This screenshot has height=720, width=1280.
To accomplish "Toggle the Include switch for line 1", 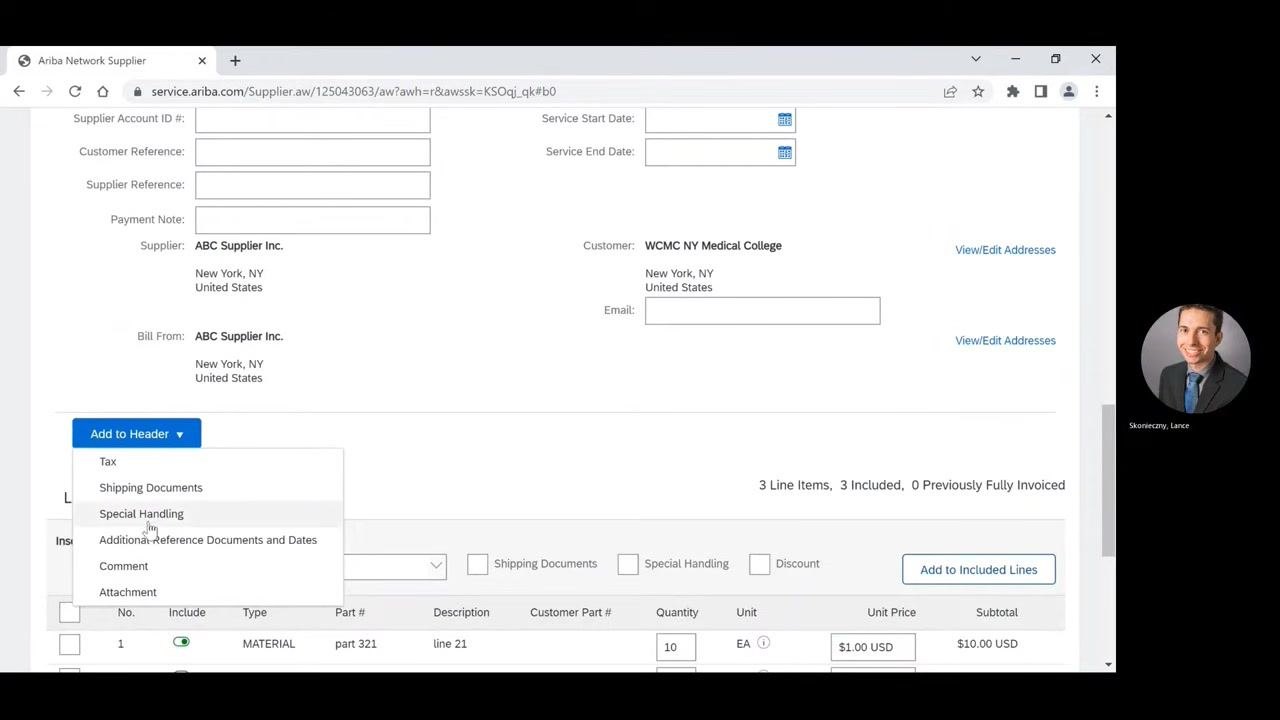I will pyautogui.click(x=181, y=642).
